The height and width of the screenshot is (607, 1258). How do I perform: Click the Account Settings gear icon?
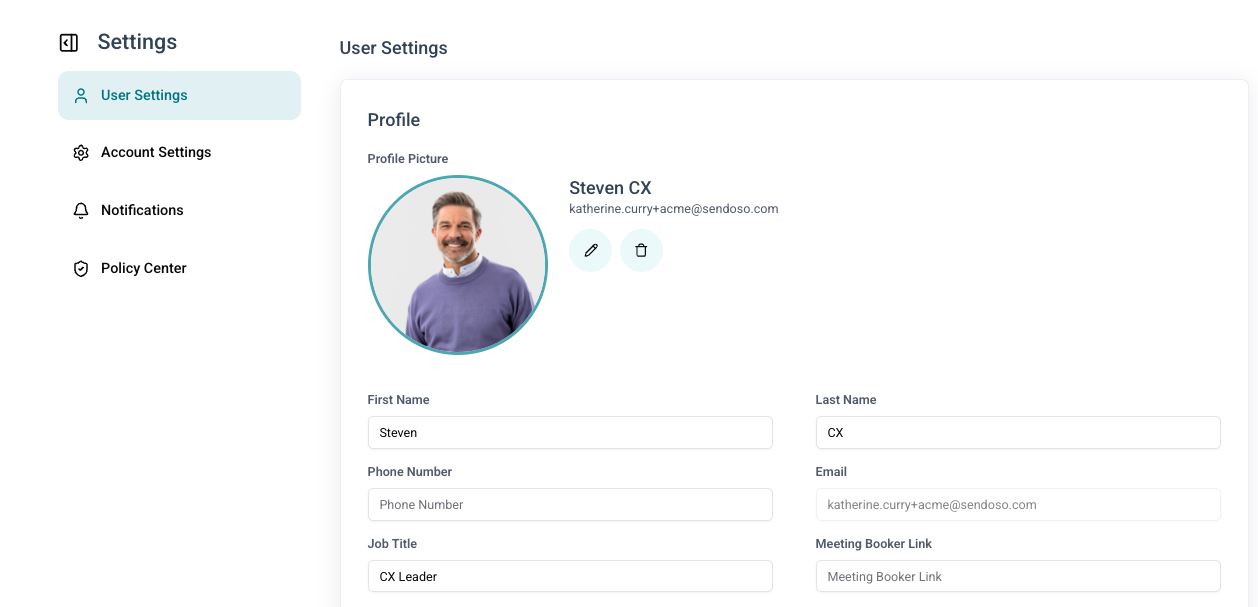81,153
